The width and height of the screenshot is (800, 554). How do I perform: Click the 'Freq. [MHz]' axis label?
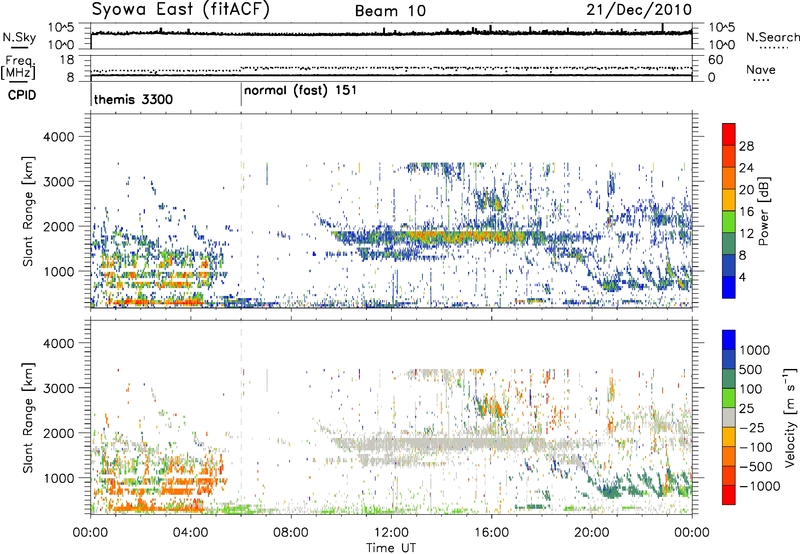tap(18, 67)
